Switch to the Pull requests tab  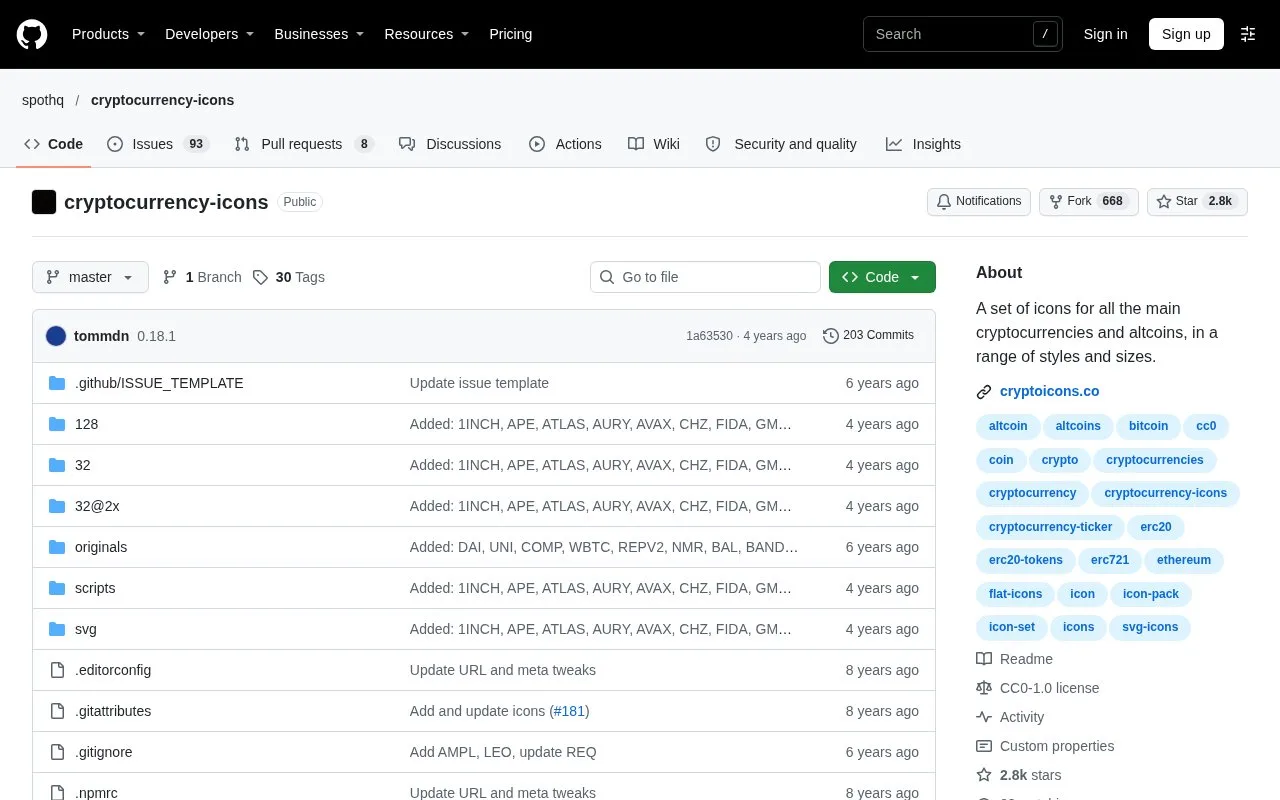point(304,144)
